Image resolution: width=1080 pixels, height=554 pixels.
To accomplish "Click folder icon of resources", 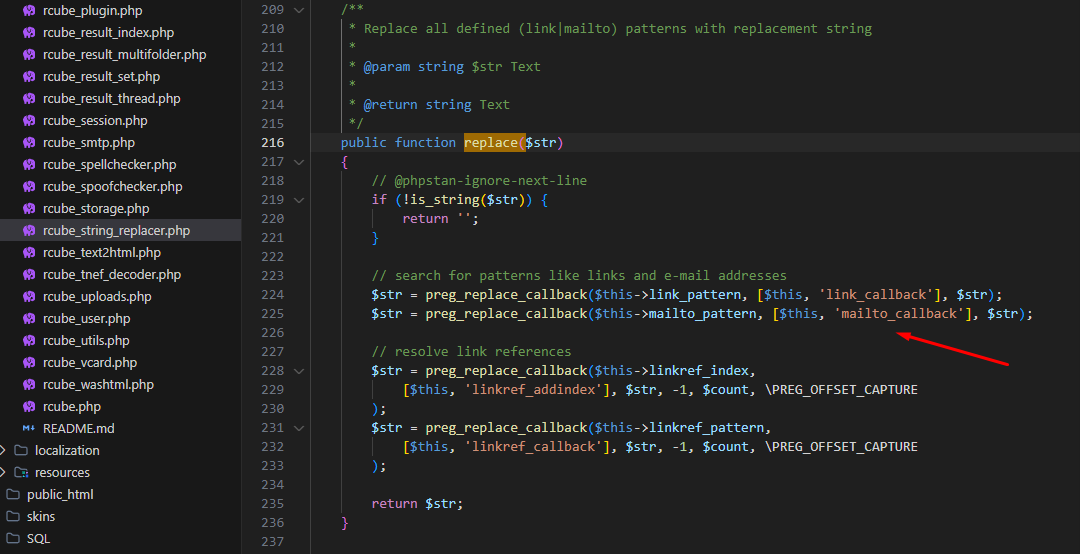I will click(21, 473).
